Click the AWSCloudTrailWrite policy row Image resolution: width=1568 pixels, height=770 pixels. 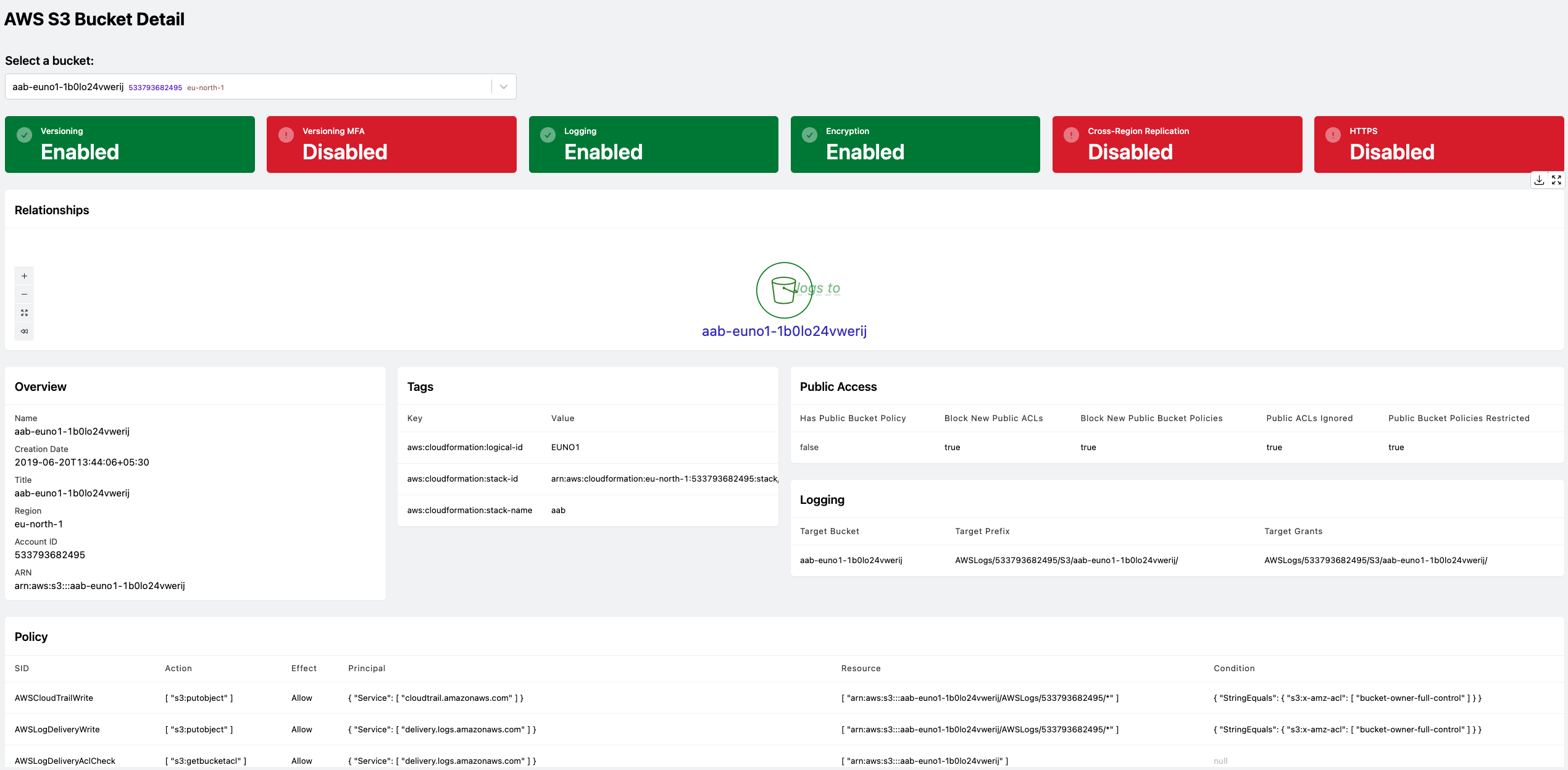[54, 698]
